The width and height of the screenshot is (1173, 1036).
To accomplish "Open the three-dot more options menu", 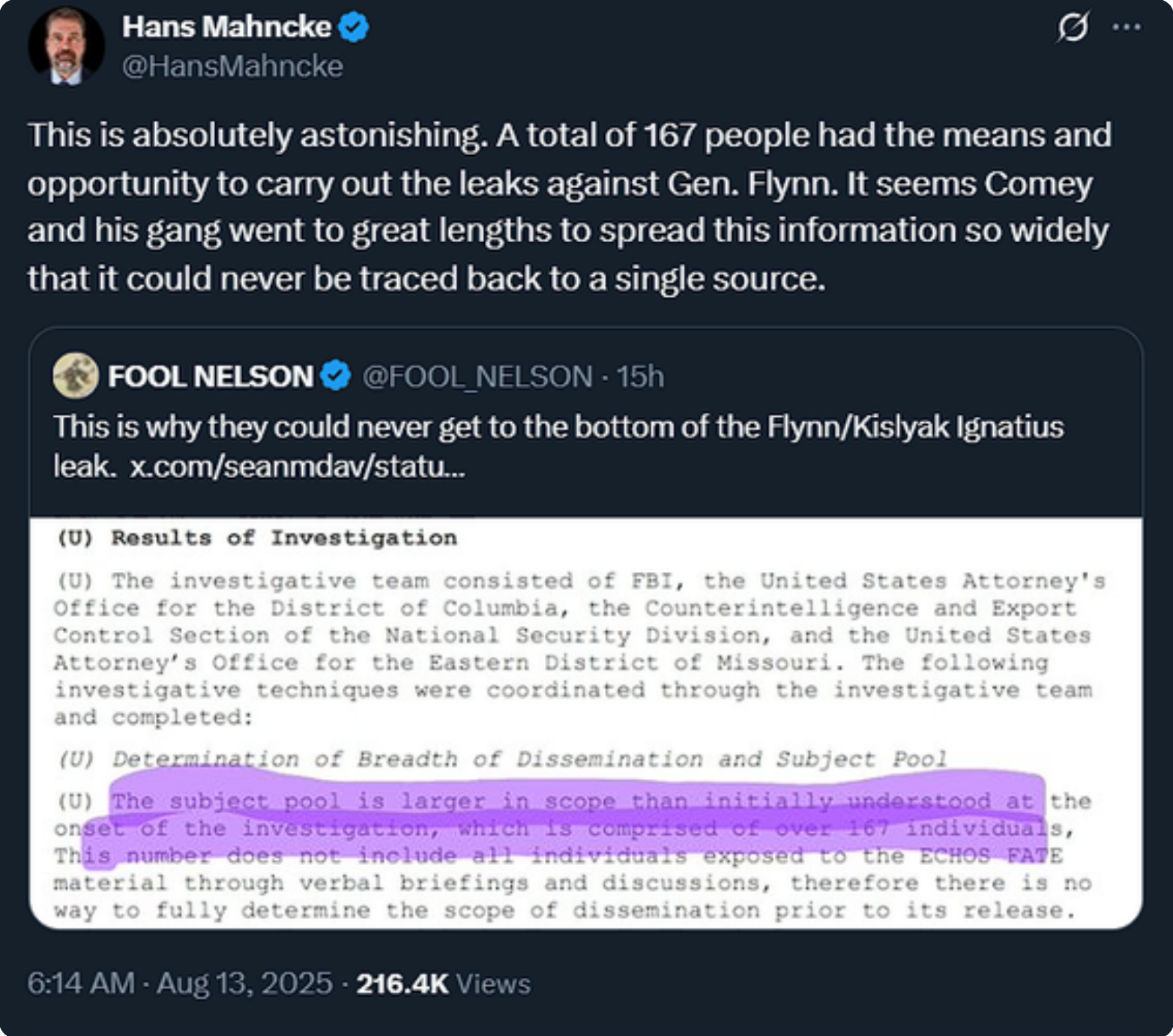I will click(1126, 28).
